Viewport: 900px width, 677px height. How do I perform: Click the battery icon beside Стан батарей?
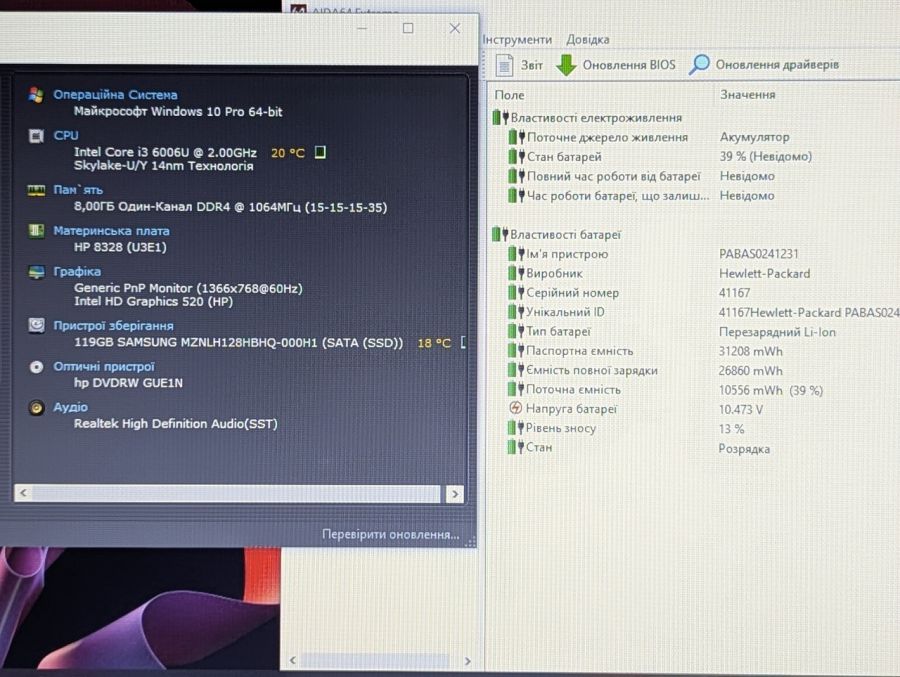coord(517,156)
